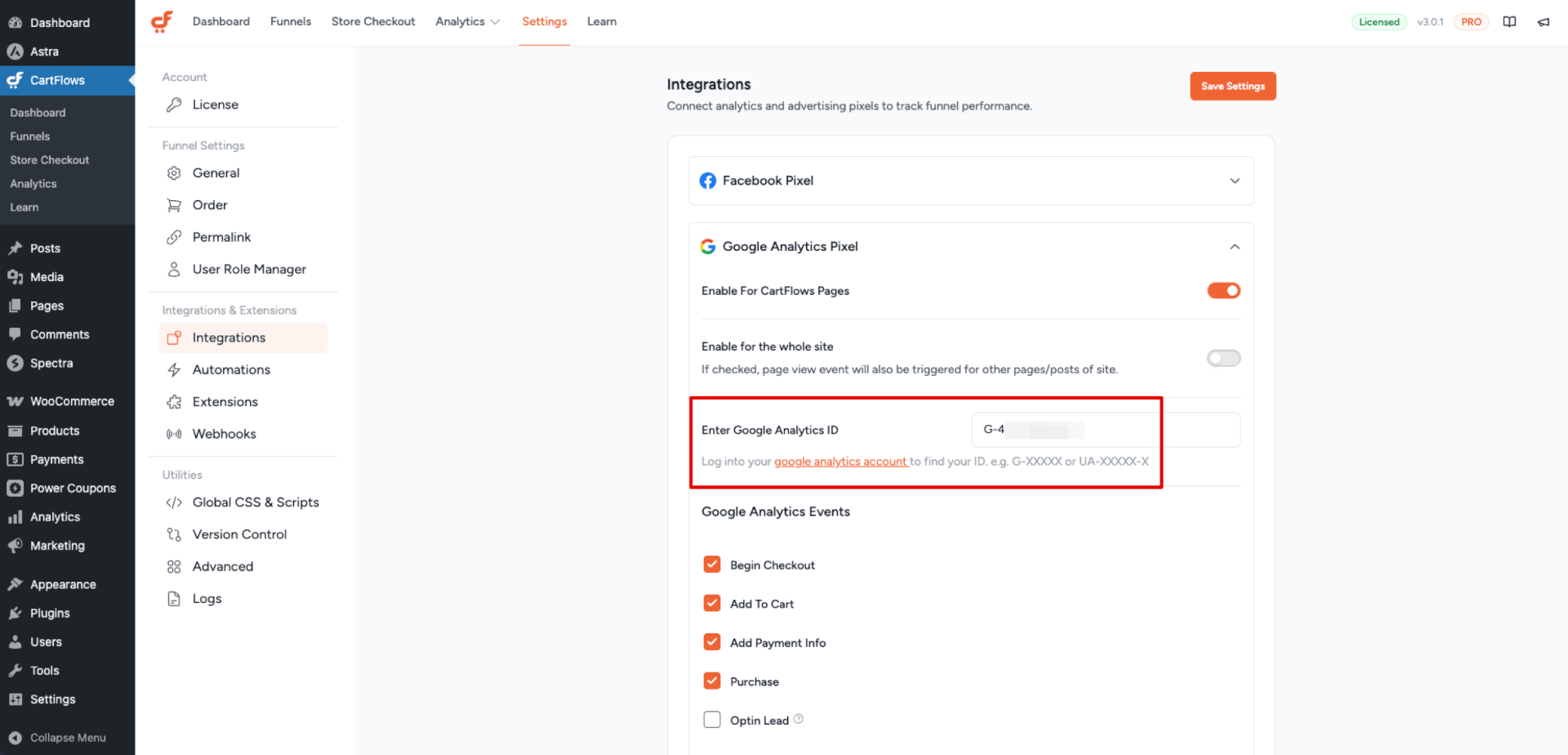Click the Advanced grid icon
The image size is (1568, 755).
(x=174, y=566)
